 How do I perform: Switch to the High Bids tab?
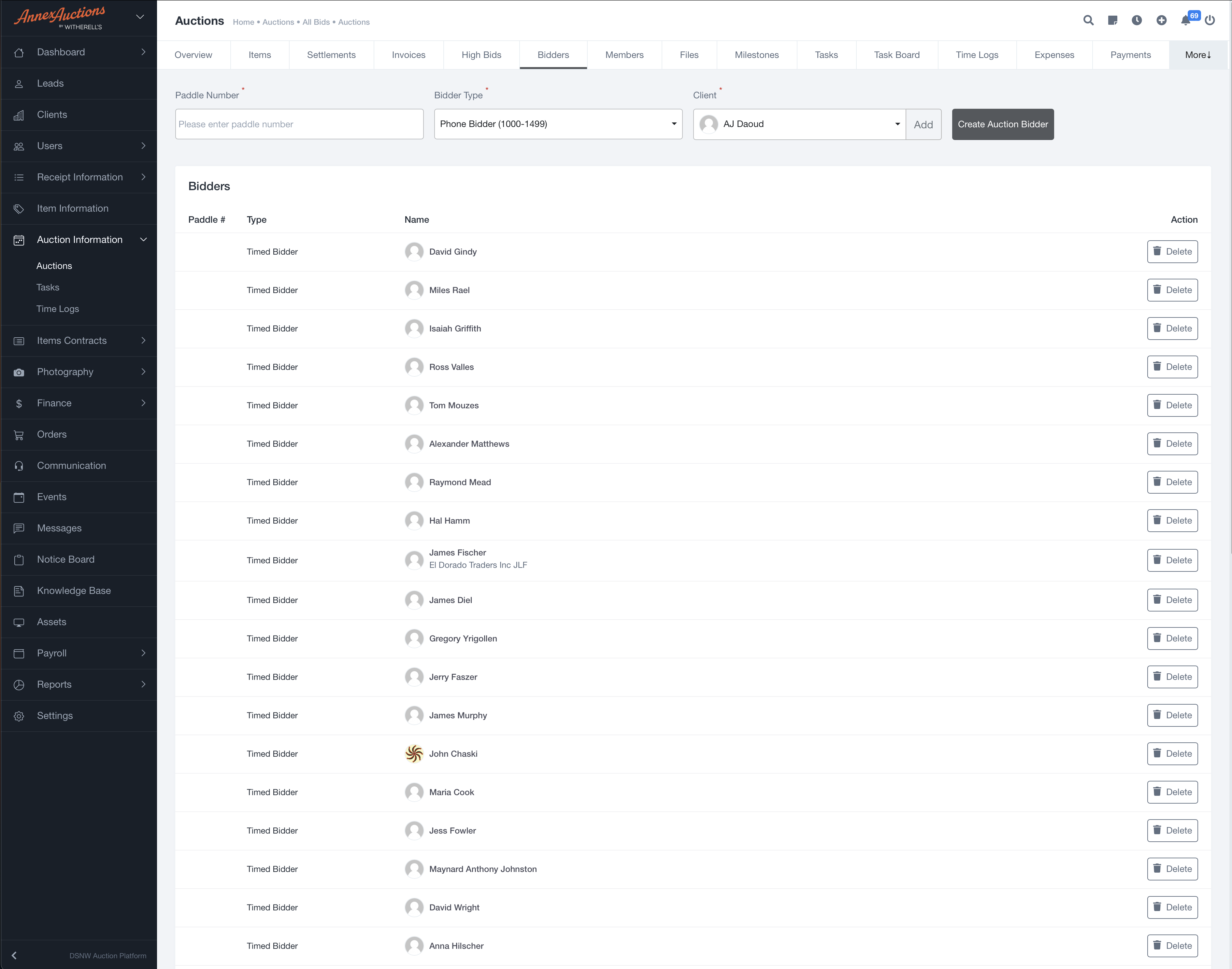[481, 55]
